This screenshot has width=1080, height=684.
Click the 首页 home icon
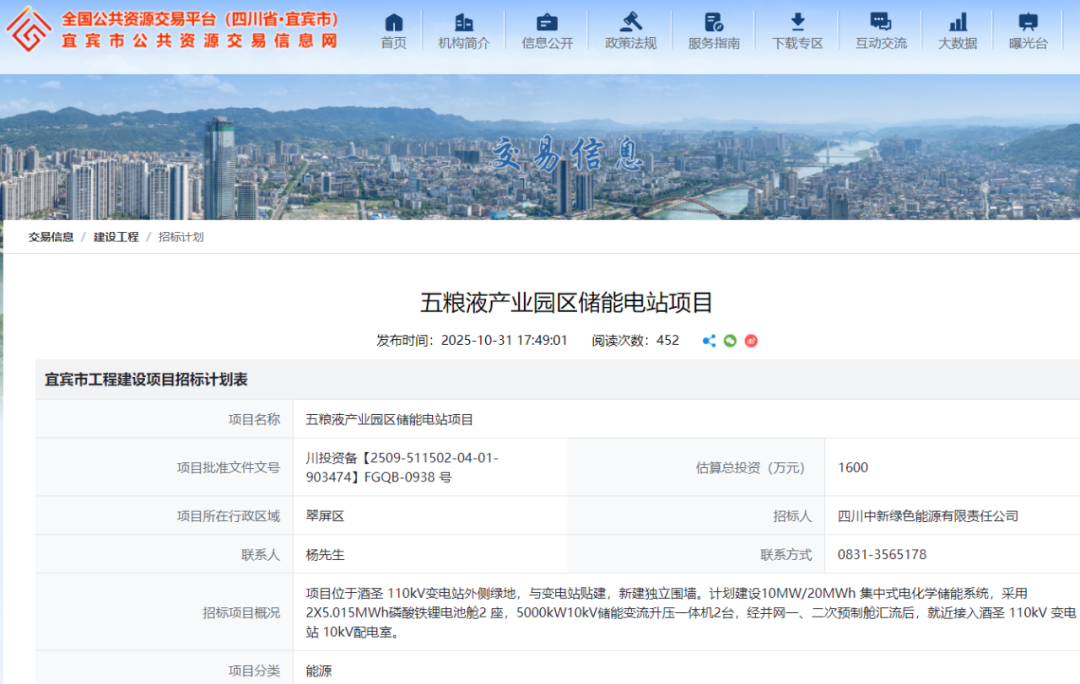pyautogui.click(x=394, y=22)
